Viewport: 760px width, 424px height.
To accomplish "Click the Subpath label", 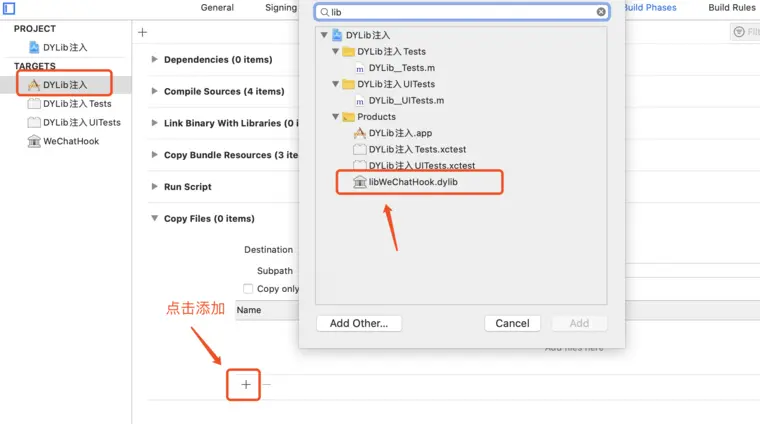I will pyautogui.click(x=275, y=271).
